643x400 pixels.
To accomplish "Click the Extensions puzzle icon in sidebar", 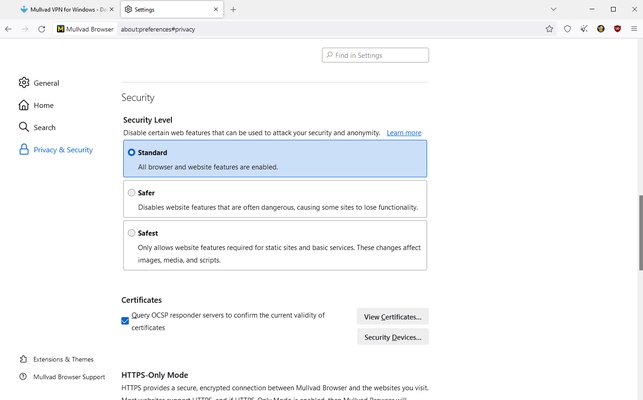I will 23,359.
